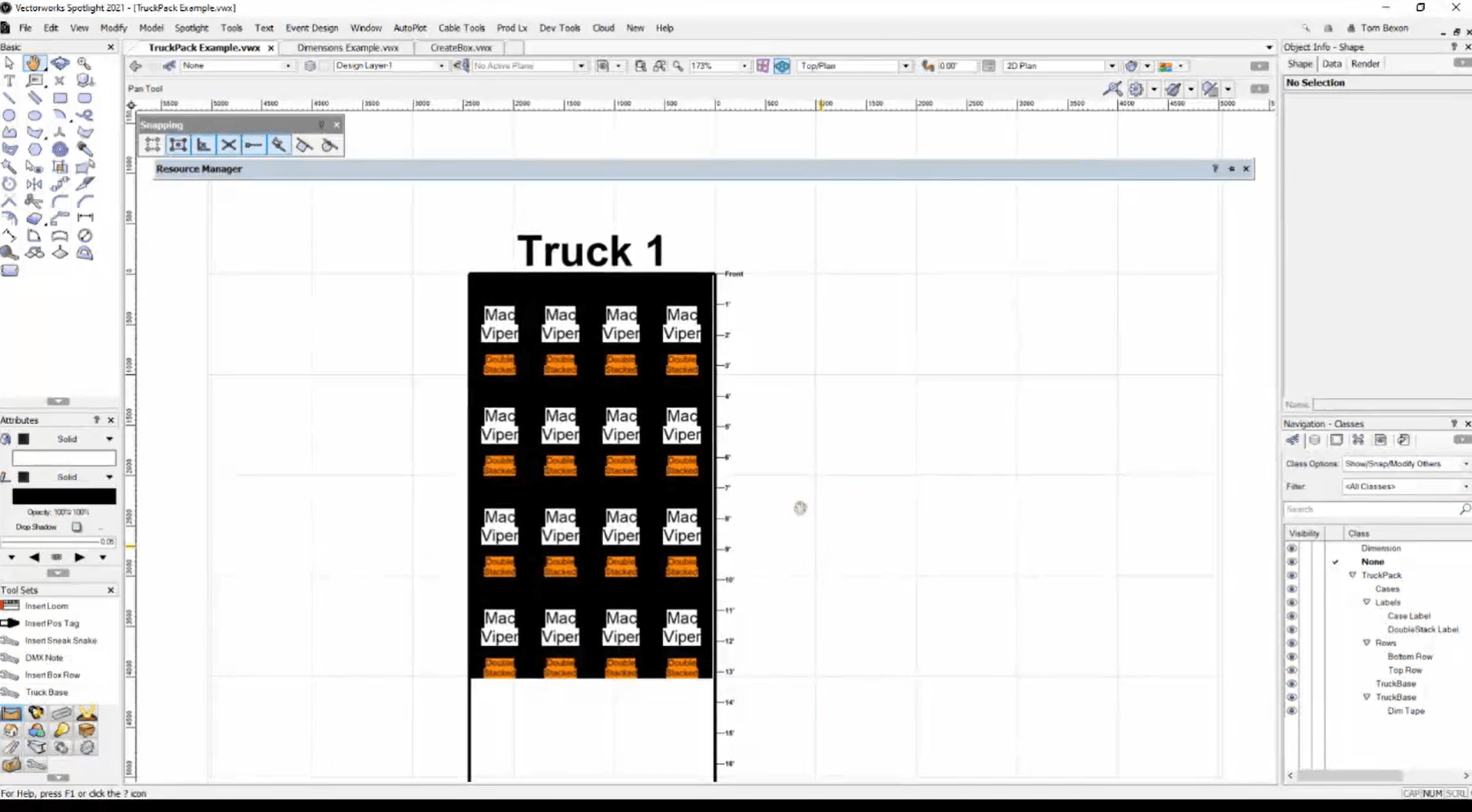Image resolution: width=1472 pixels, height=812 pixels.
Task: Toggle Snap to Object in Snapping palette
Action: point(178,145)
